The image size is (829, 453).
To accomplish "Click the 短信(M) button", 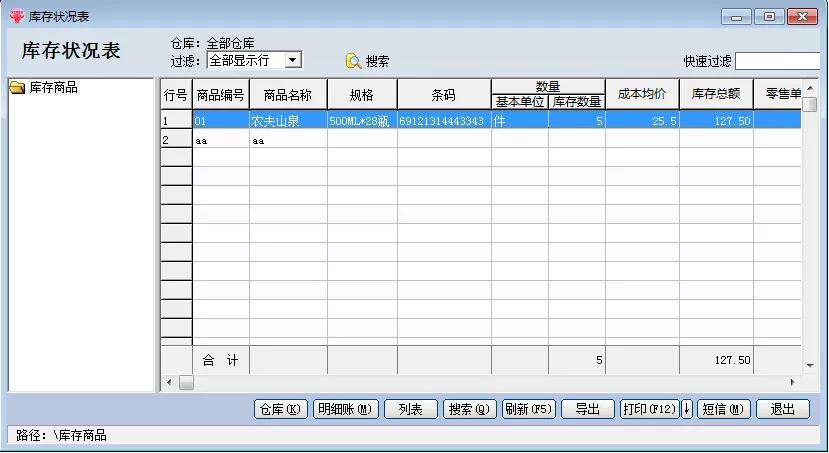I will point(724,409).
